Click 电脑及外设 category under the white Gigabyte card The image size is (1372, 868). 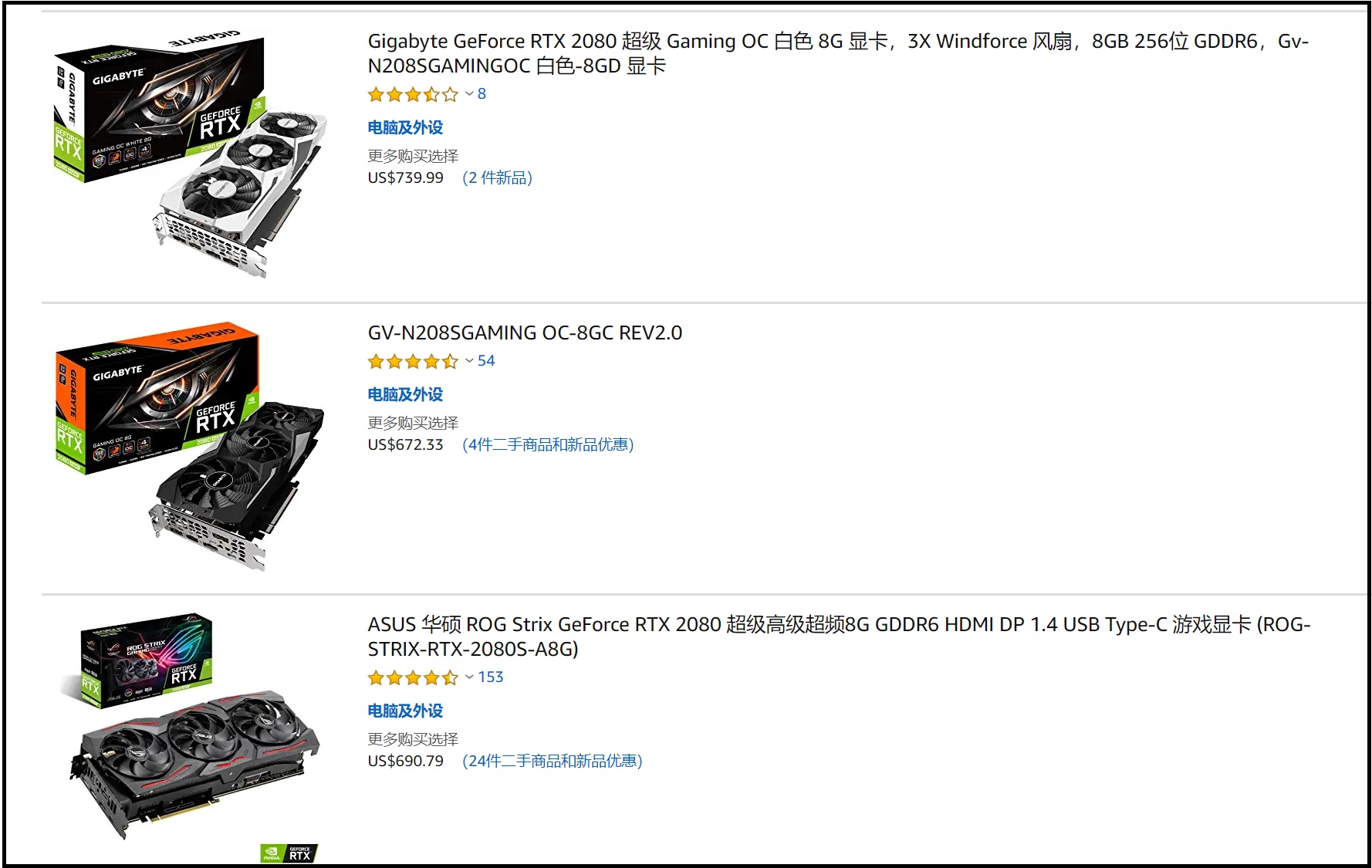(x=405, y=127)
